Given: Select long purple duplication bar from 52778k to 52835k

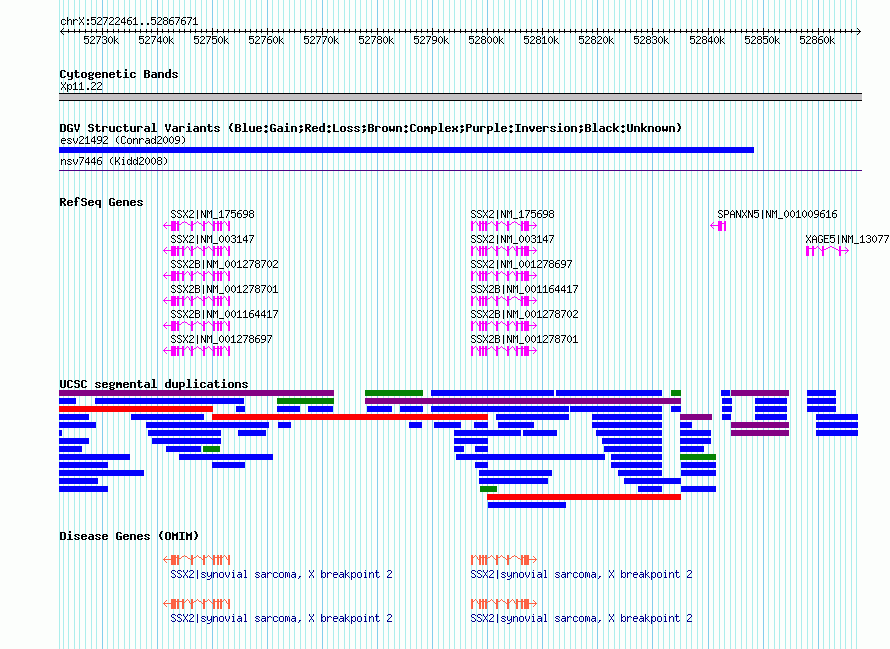Looking at the screenshot, I should click(523, 401).
